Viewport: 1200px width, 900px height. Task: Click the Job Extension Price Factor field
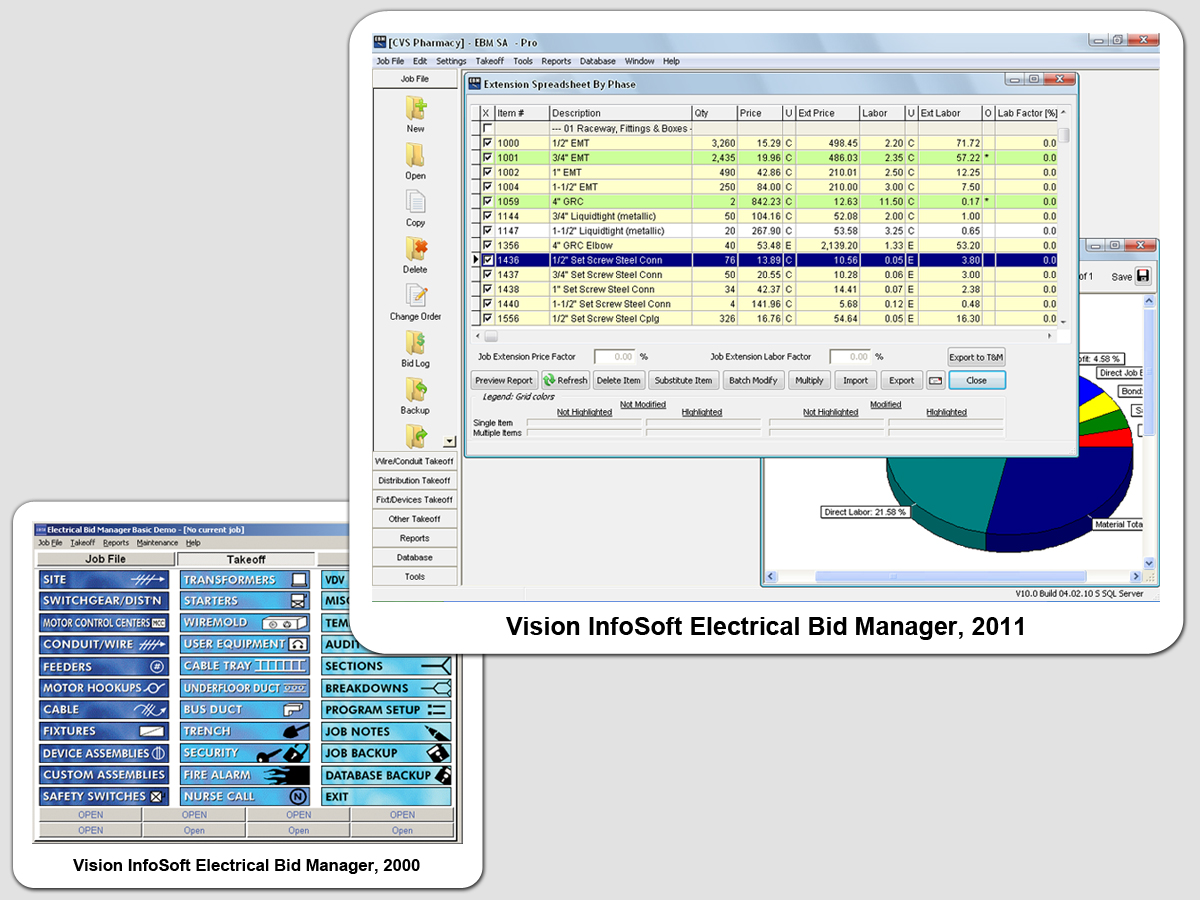tap(615, 356)
